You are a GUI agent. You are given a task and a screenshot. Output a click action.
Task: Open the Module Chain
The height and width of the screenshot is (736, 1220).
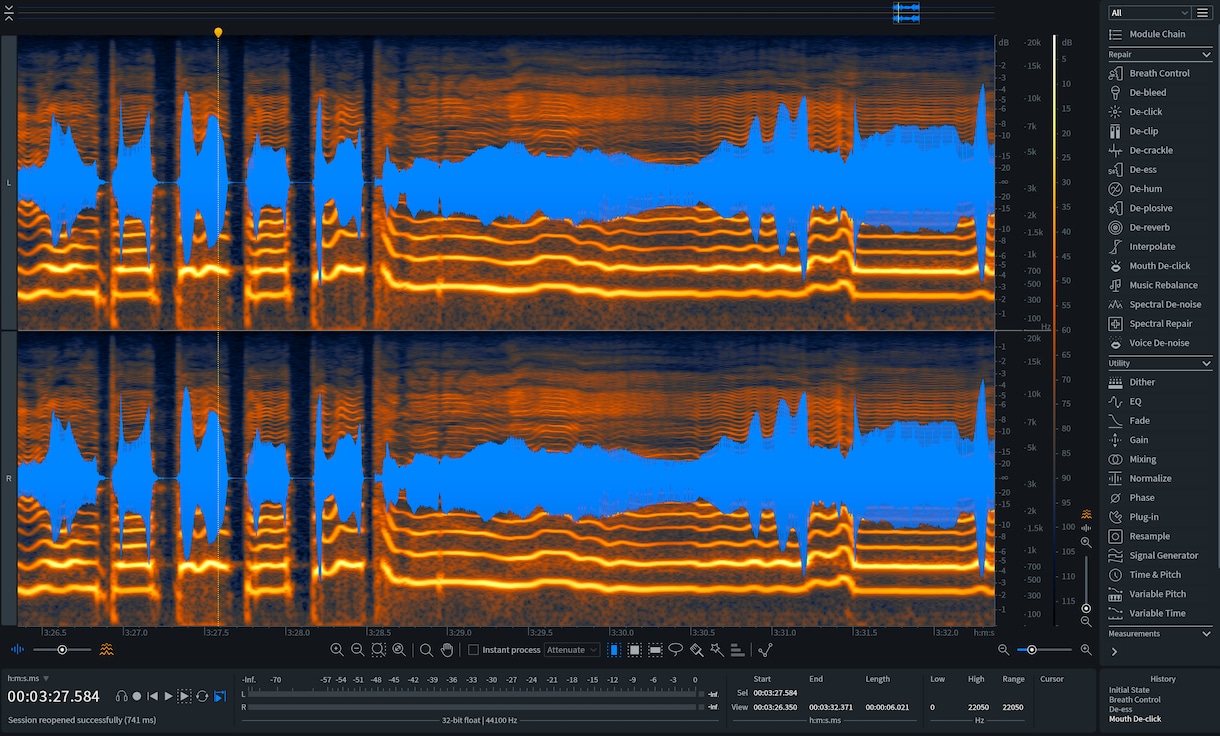pos(1157,34)
